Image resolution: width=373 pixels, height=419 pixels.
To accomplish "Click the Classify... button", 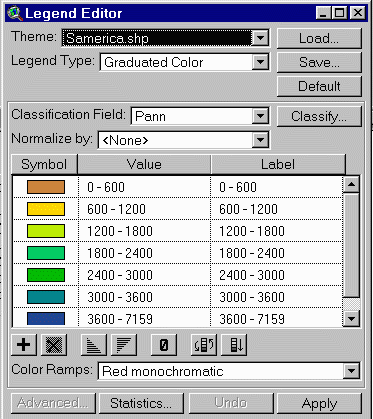I will click(319, 116).
